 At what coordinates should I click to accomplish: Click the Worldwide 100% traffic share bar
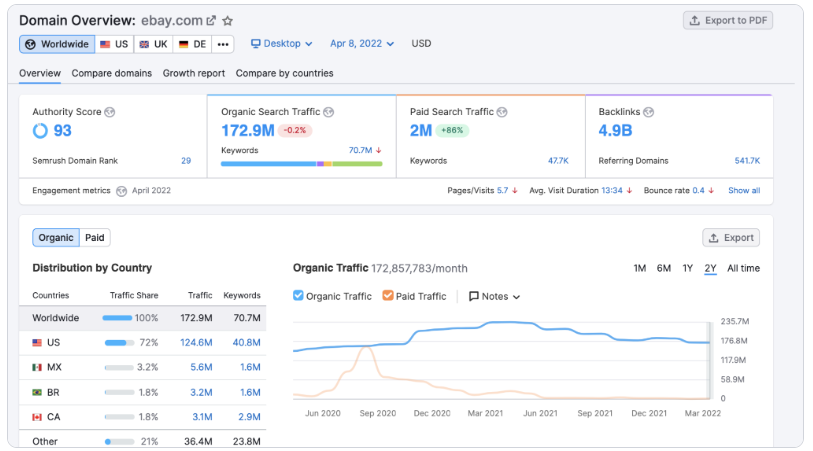(x=117, y=318)
